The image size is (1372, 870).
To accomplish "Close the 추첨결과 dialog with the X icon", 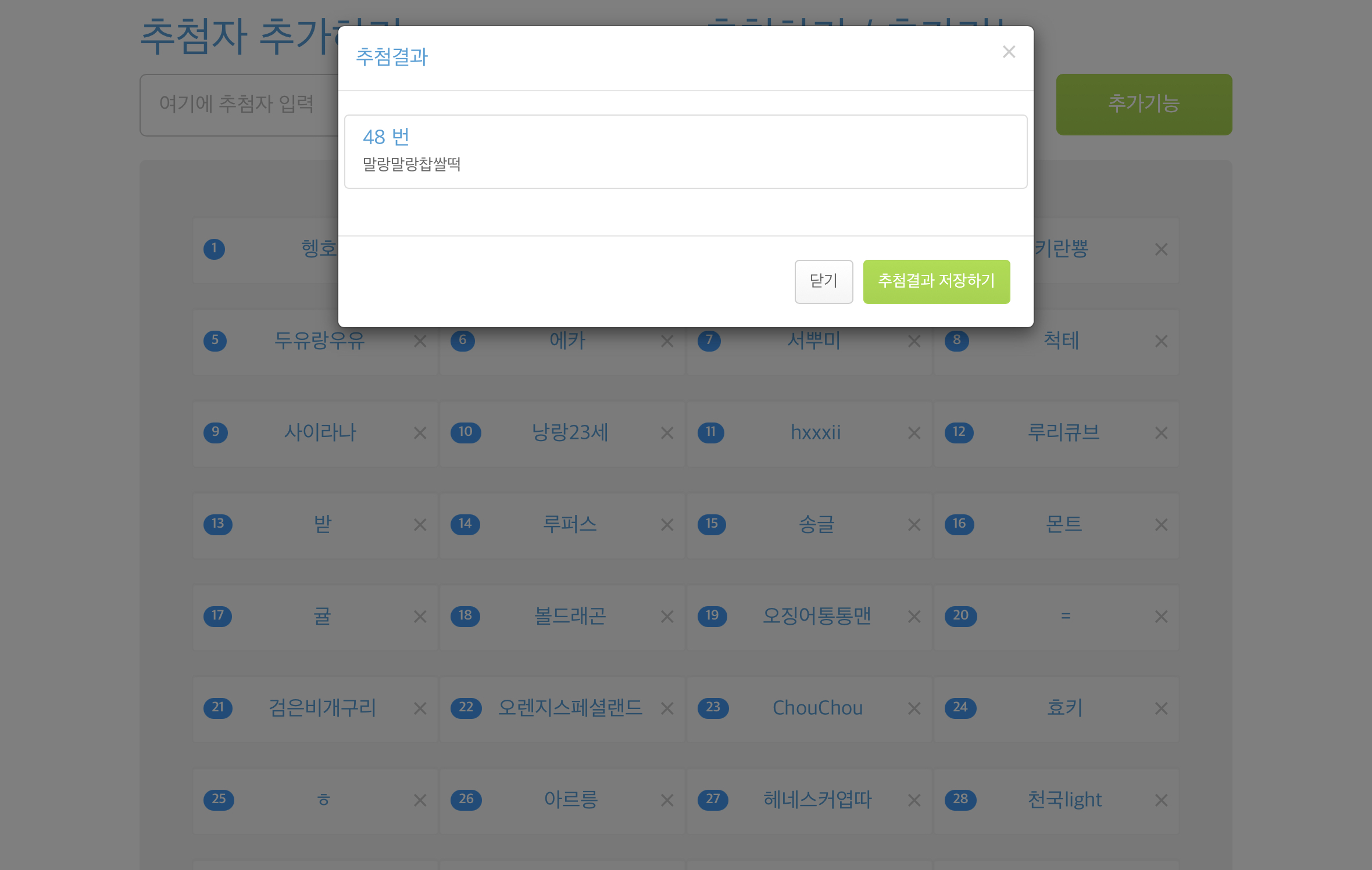I will click(x=1009, y=52).
